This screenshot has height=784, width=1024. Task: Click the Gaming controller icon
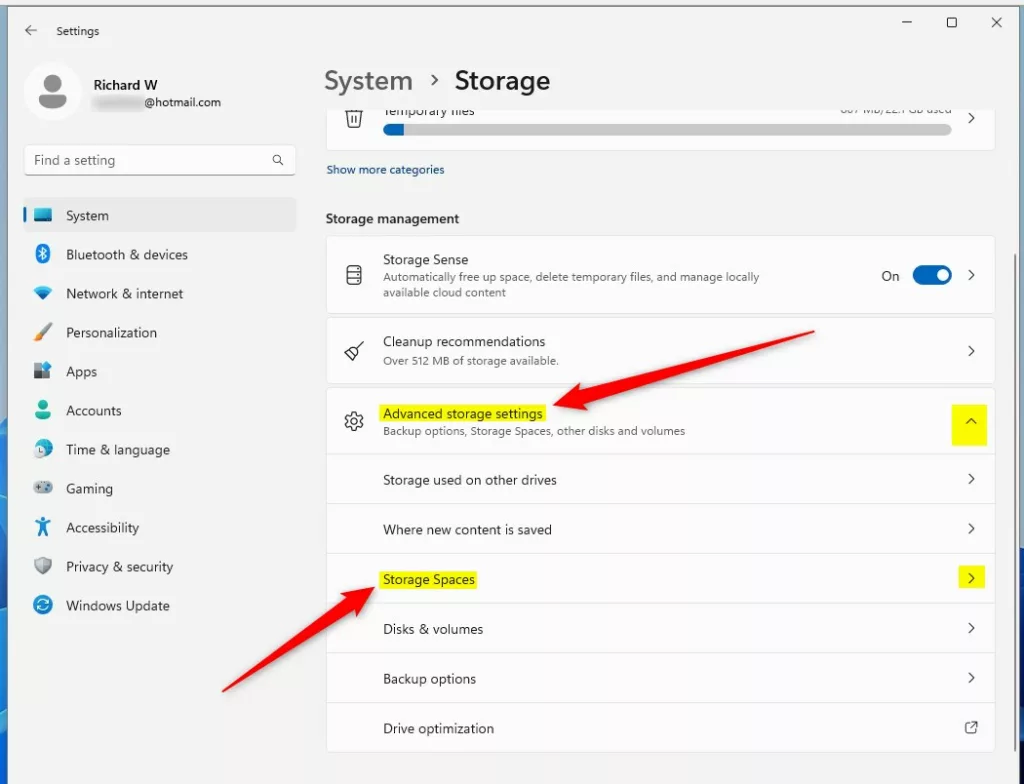43,488
